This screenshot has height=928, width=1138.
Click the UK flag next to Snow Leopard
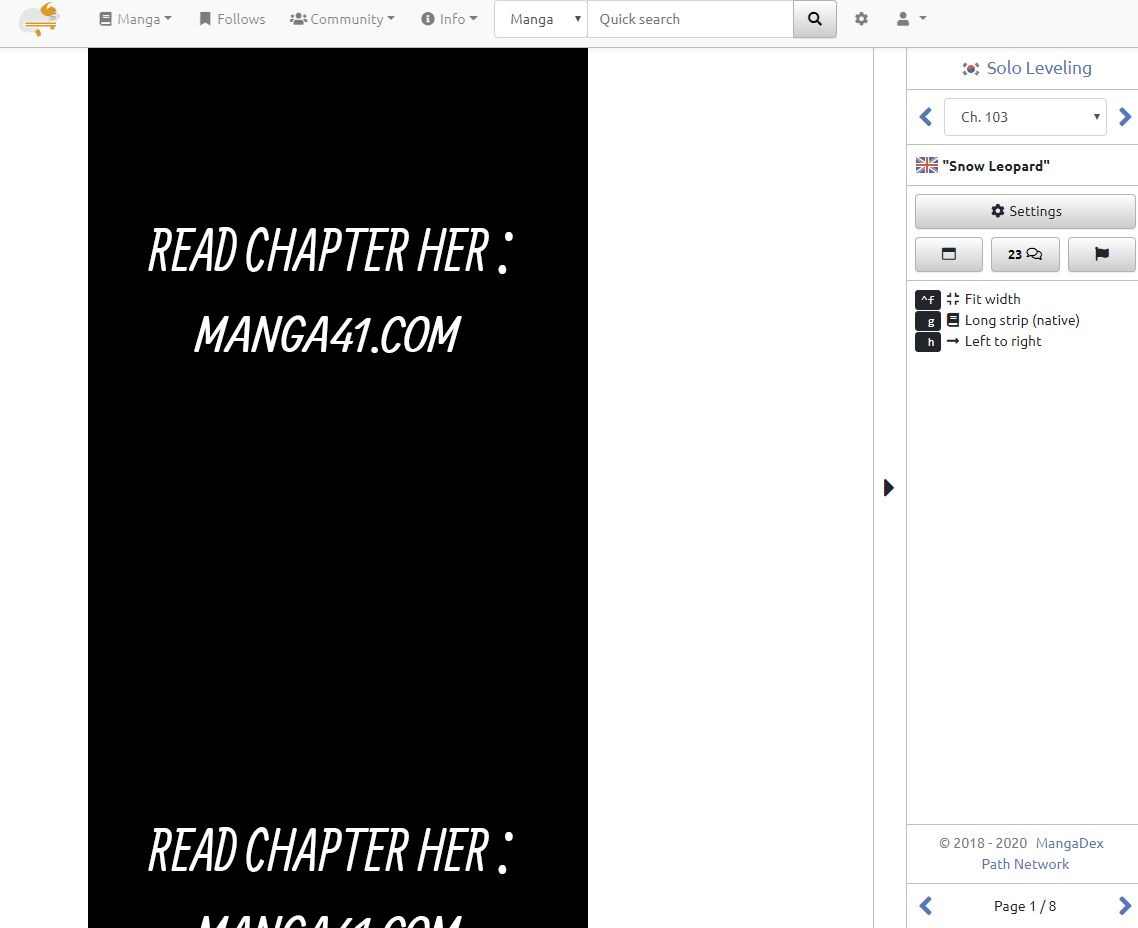(926, 164)
